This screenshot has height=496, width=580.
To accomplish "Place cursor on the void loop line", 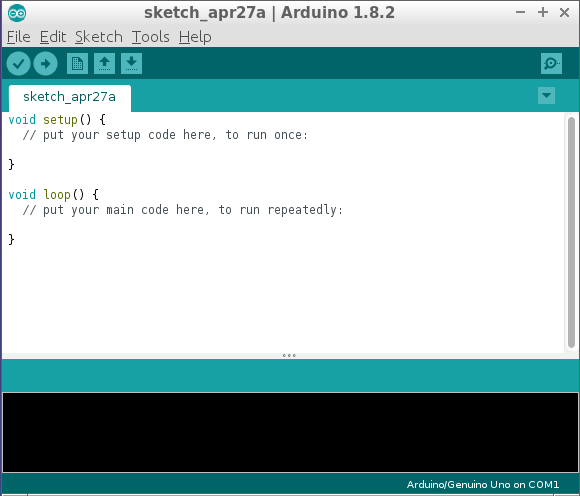I will point(54,195).
